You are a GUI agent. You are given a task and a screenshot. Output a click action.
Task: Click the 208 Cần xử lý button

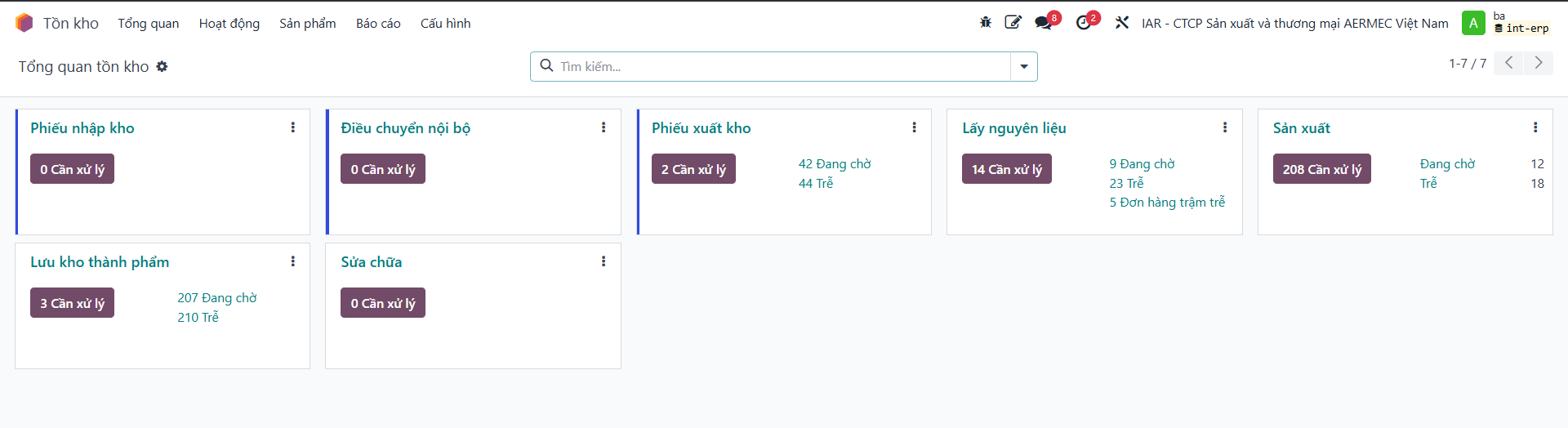pyautogui.click(x=1322, y=169)
